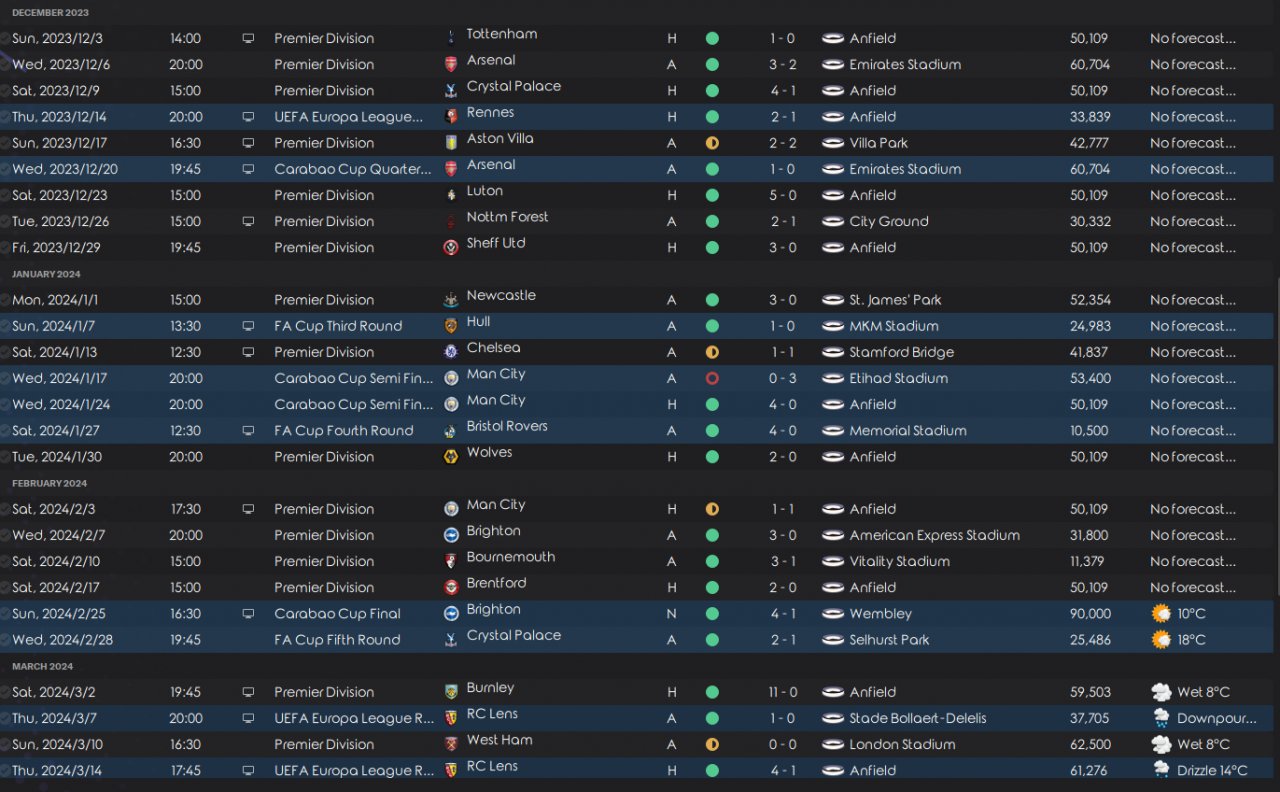Image resolution: width=1280 pixels, height=792 pixels.
Task: Click the Tottenham club badge icon
Action: [451, 38]
